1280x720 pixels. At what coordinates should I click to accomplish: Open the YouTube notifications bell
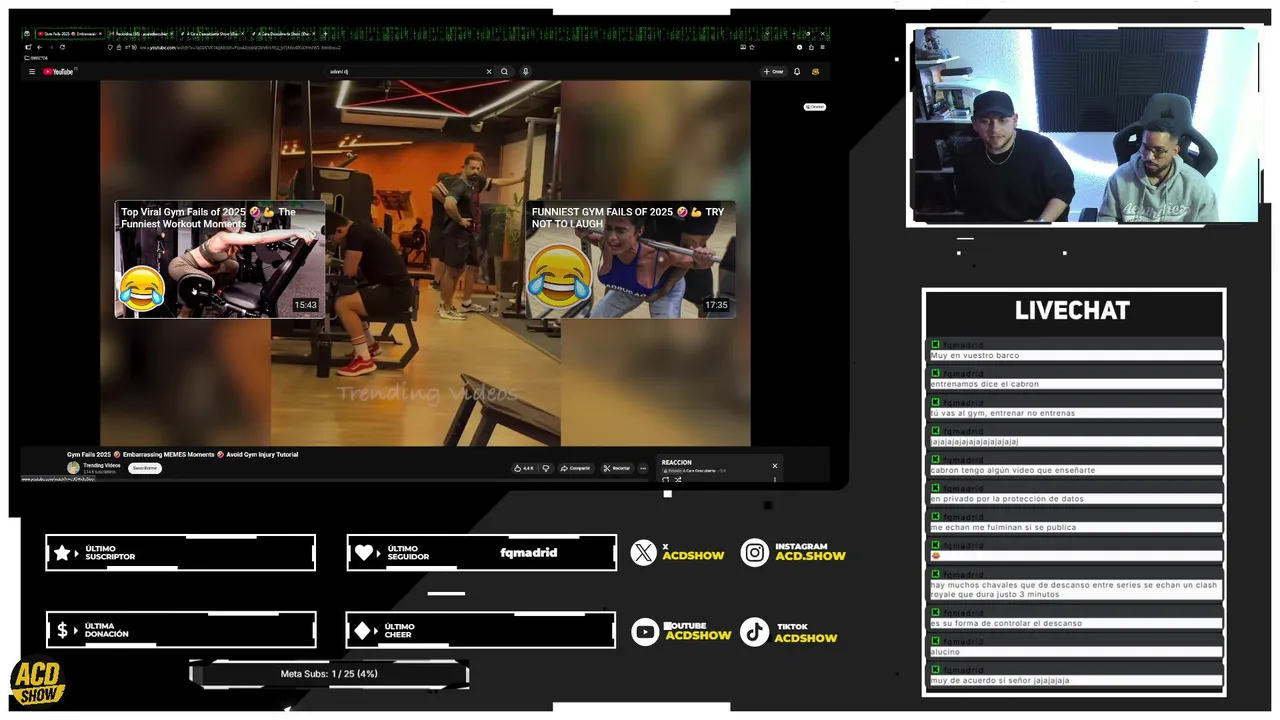pyautogui.click(x=797, y=72)
